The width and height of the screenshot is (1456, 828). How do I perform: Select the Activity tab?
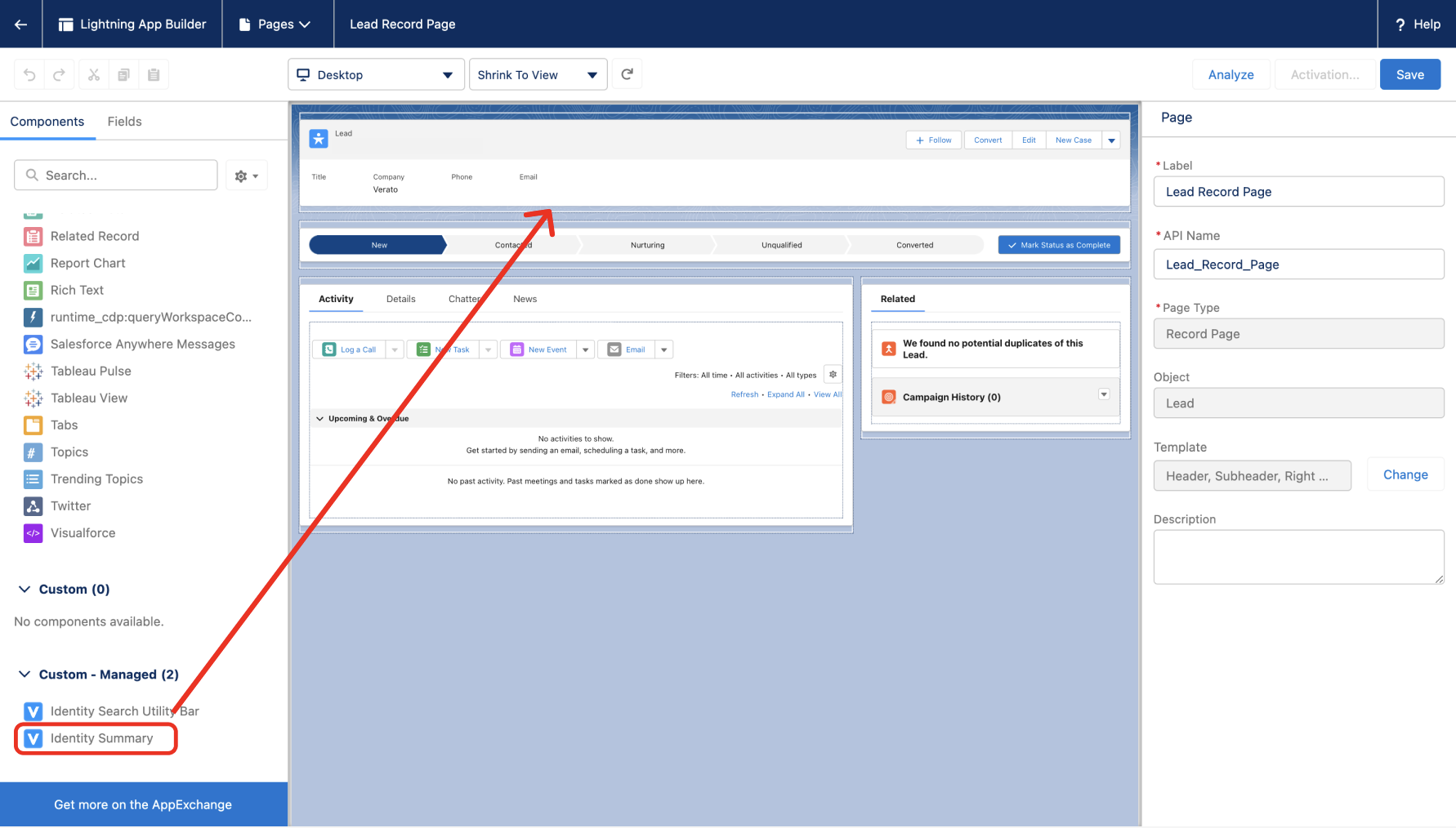click(x=336, y=299)
